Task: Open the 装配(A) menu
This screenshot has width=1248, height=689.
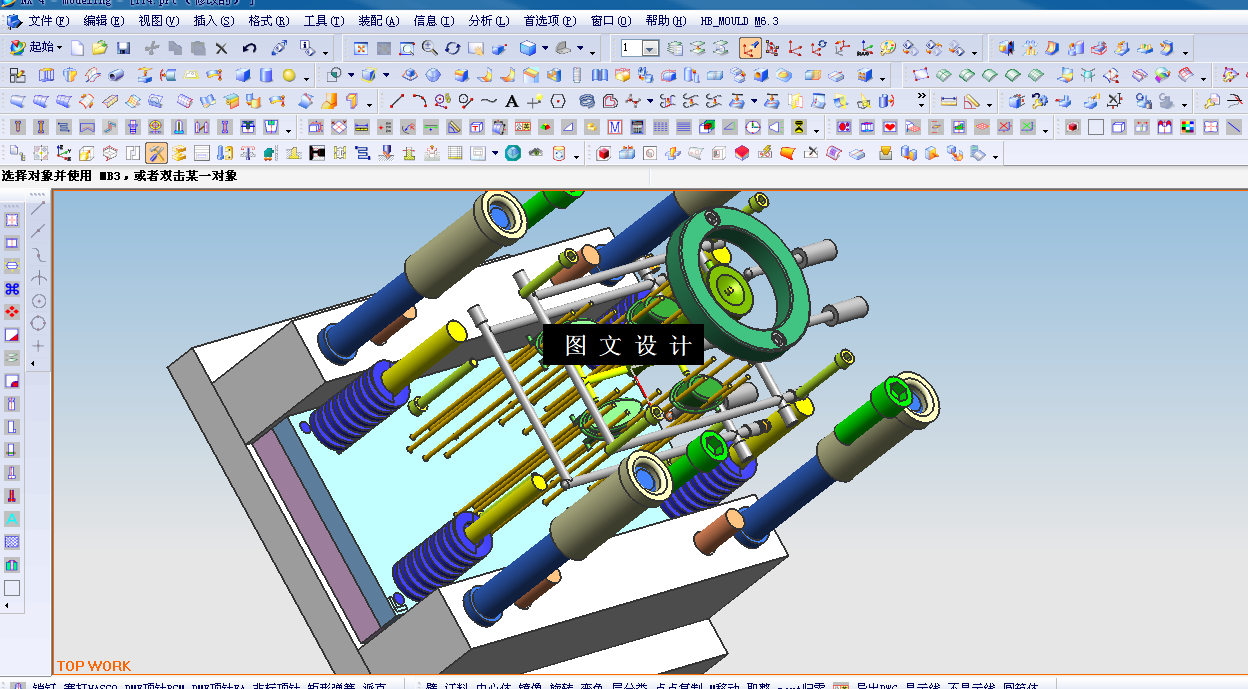Action: pyautogui.click(x=378, y=21)
